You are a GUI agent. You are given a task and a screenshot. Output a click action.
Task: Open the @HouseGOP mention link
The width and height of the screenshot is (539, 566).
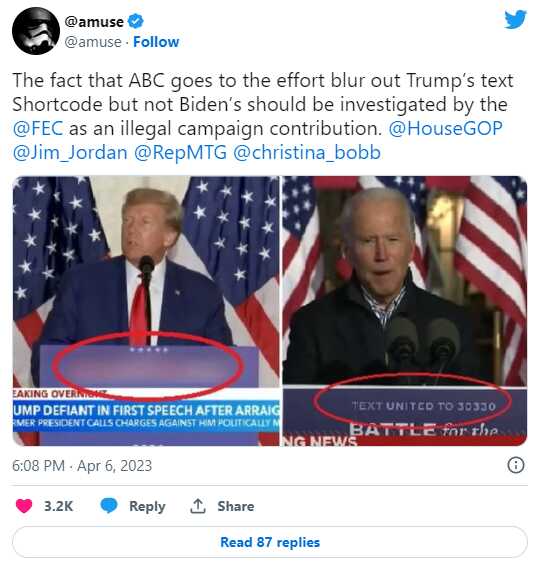click(445, 129)
